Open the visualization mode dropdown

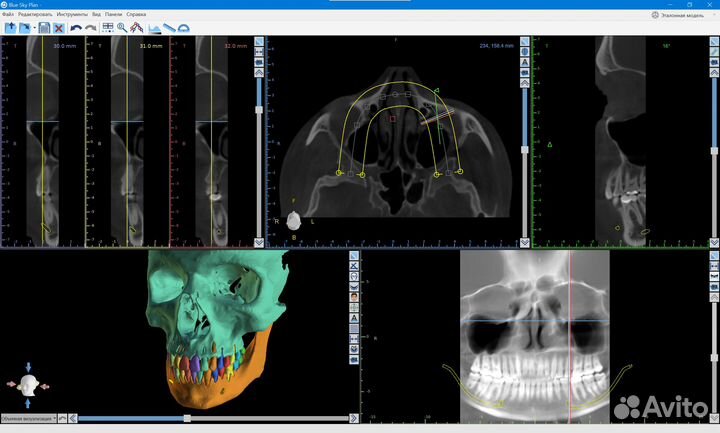(28, 418)
